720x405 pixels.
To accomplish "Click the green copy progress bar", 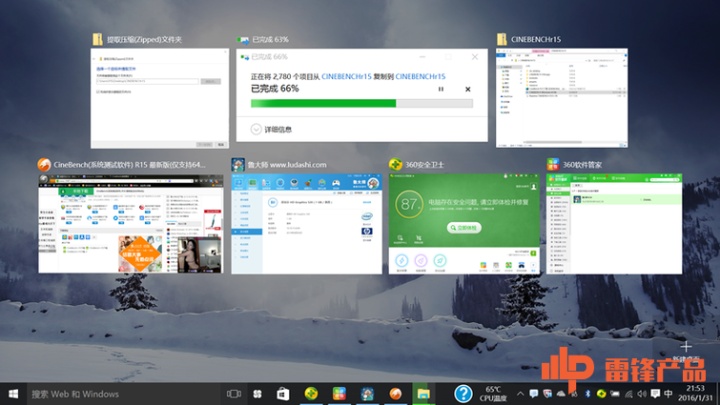I will click(361, 103).
